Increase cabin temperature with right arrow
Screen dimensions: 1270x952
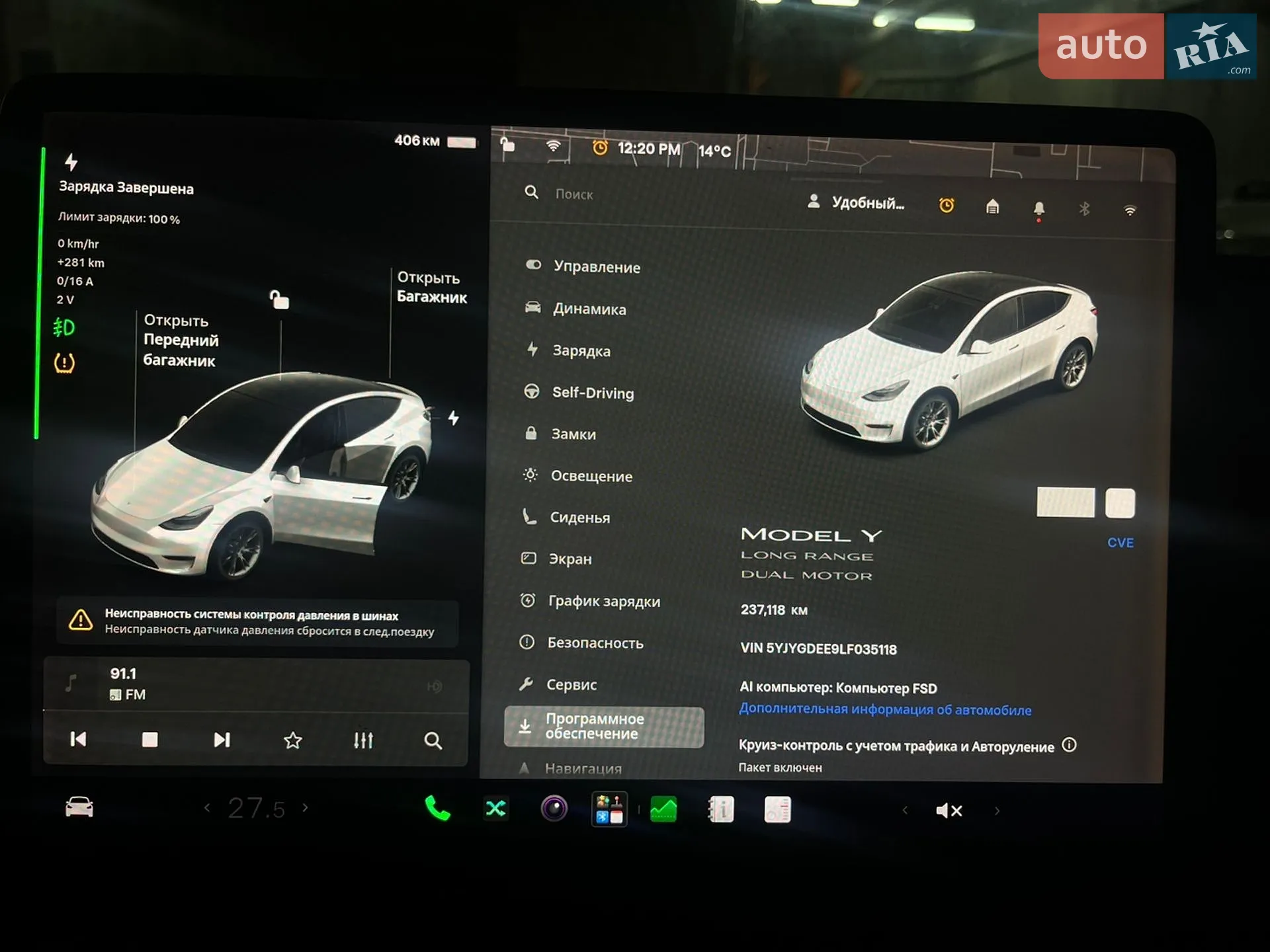(305, 807)
